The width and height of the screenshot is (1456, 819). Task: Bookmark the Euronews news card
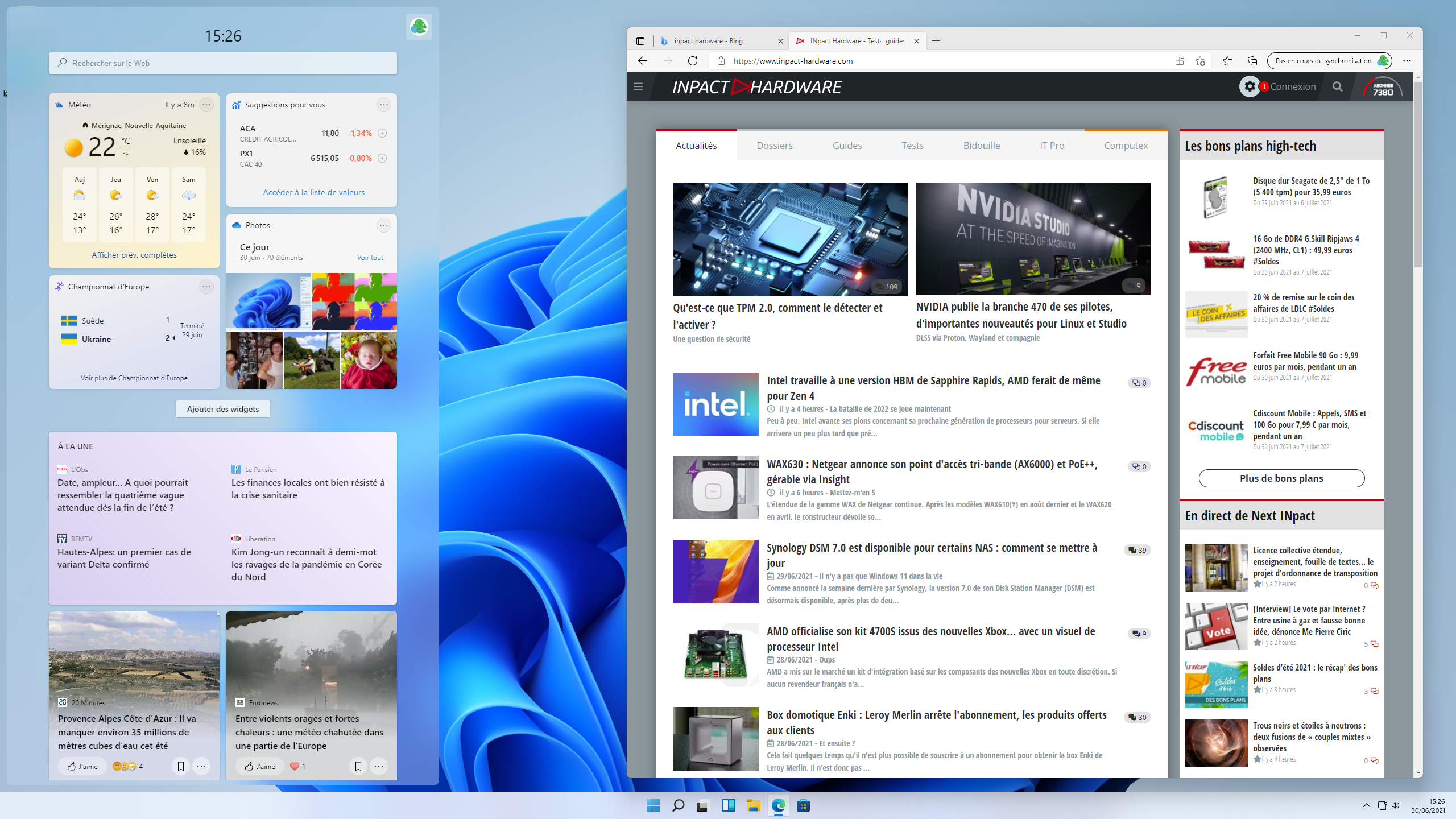coord(358,766)
